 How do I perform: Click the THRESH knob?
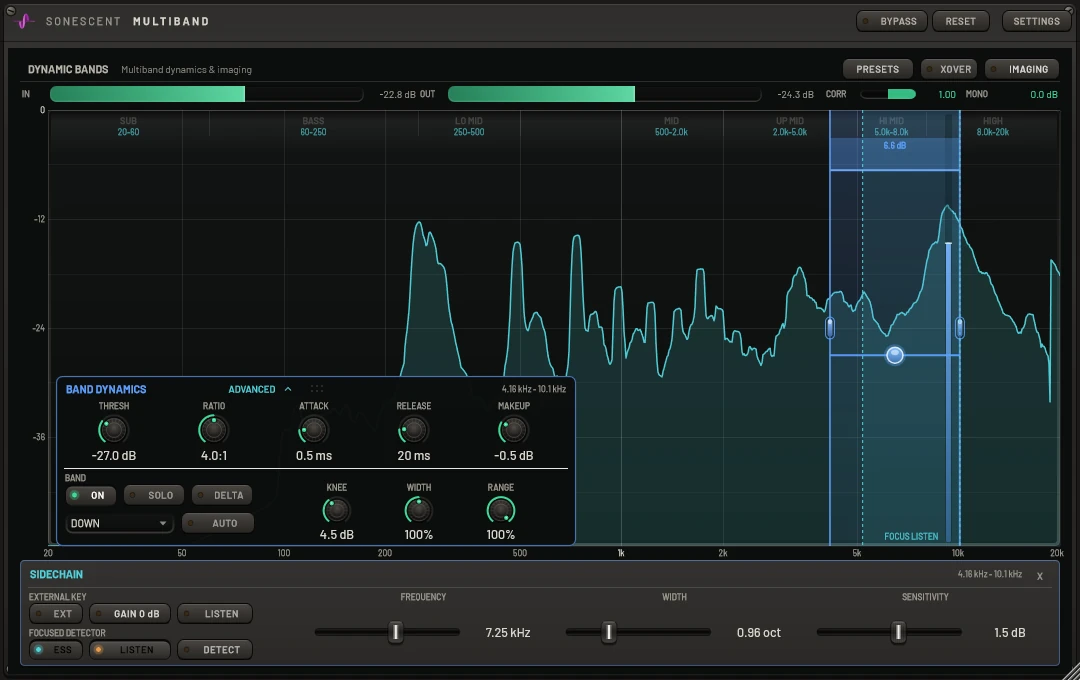pyautogui.click(x=114, y=430)
